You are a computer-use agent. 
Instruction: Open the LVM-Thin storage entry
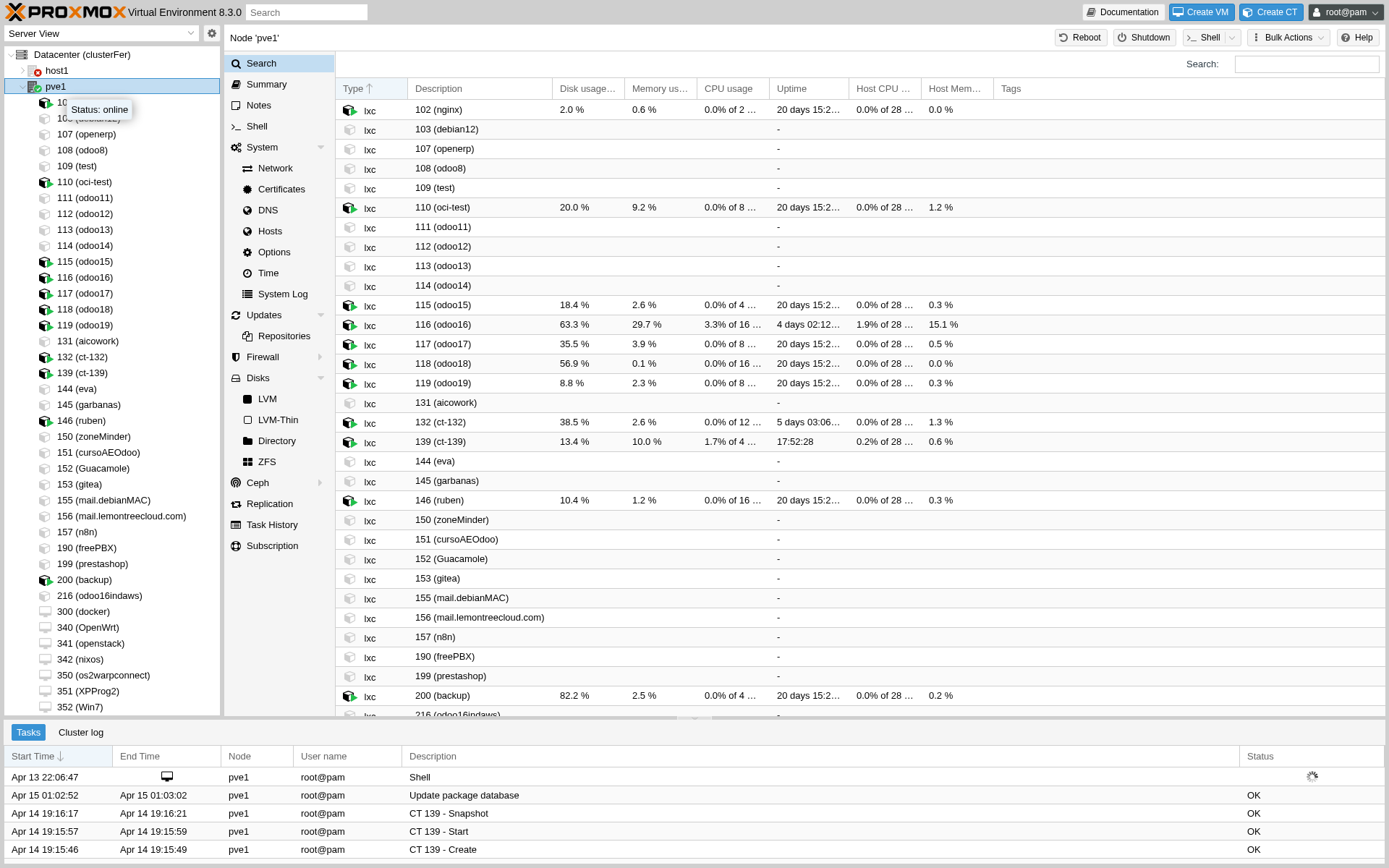tap(278, 420)
